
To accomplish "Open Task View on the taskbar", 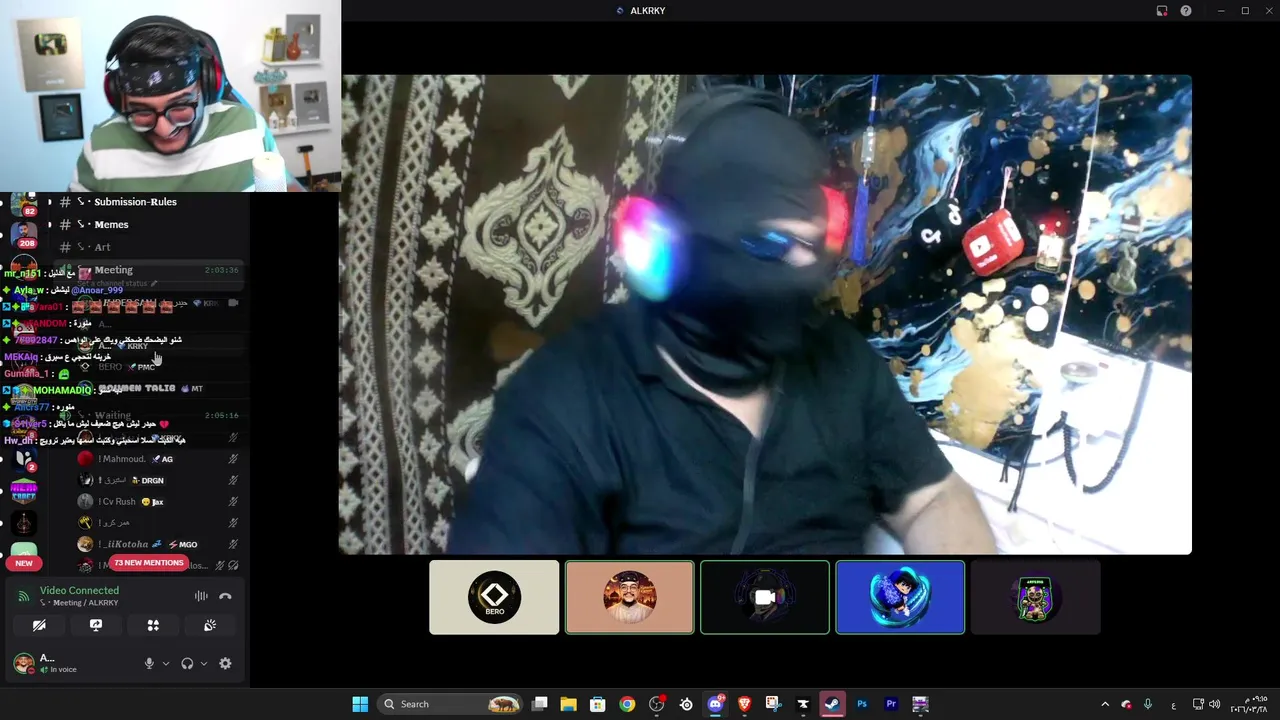I will pyautogui.click(x=540, y=704).
